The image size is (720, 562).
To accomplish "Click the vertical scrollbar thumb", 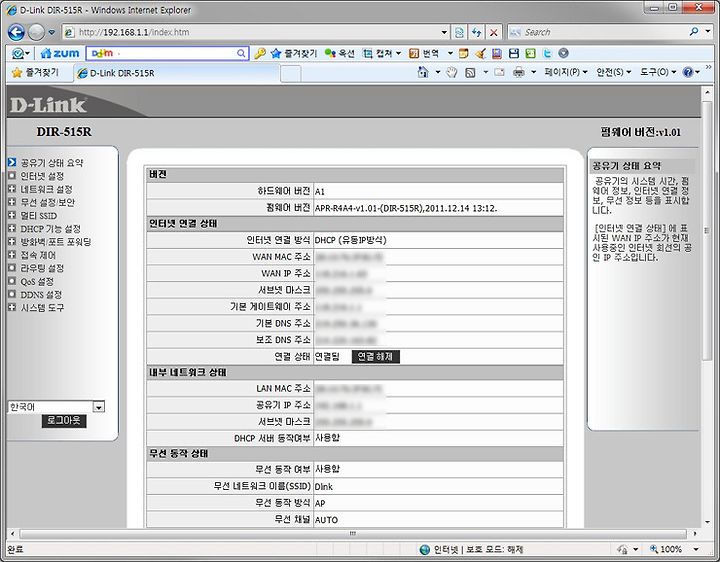I will [x=707, y=230].
